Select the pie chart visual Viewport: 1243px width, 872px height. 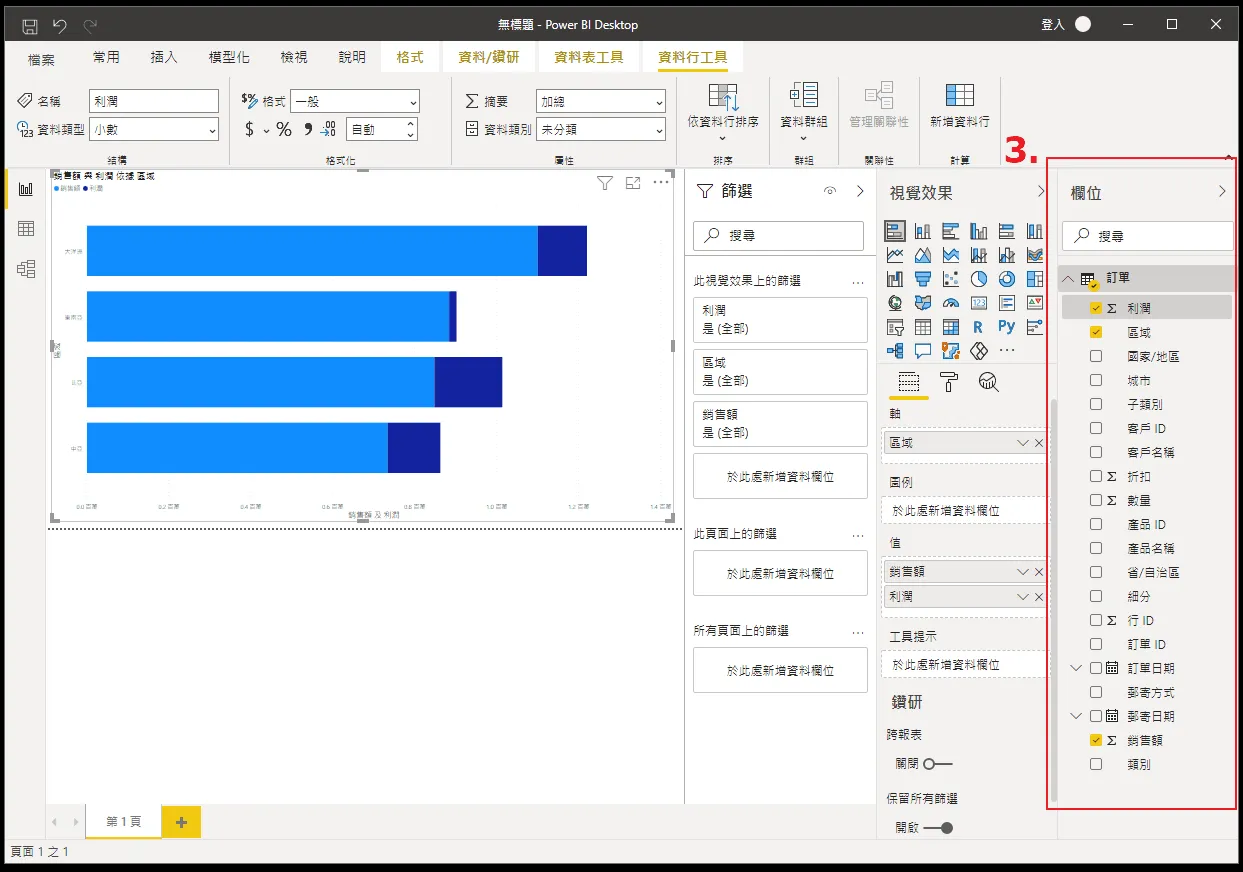(979, 279)
